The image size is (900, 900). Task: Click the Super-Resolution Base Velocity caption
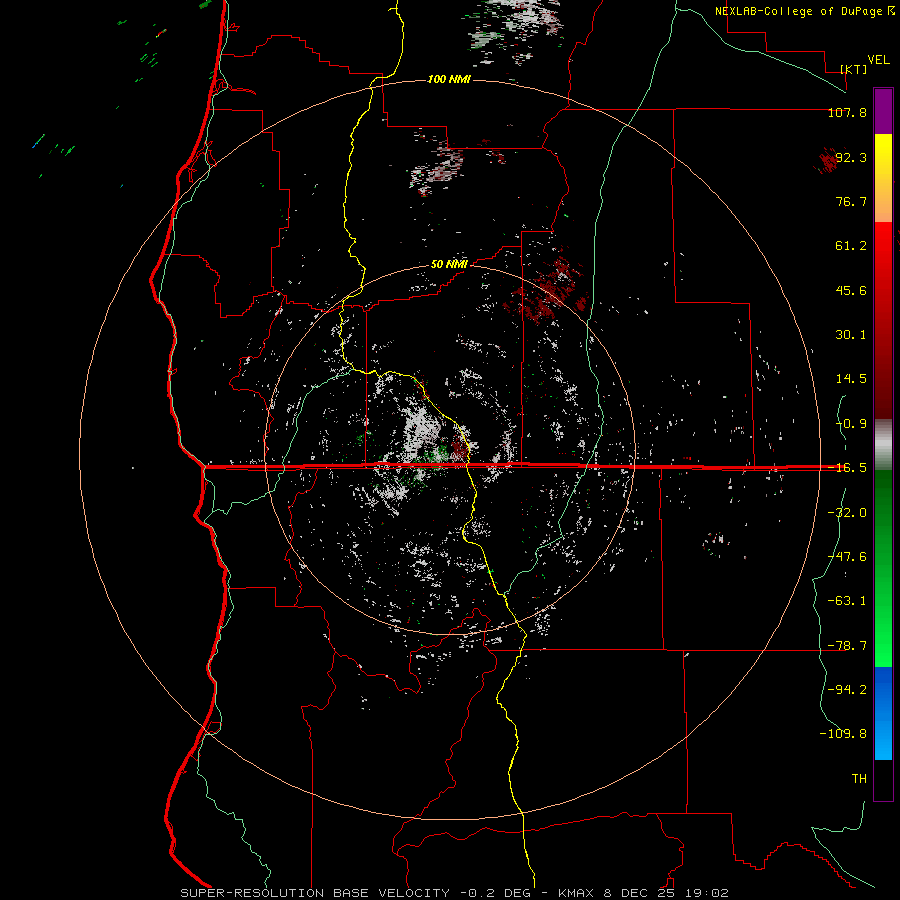click(x=455, y=893)
